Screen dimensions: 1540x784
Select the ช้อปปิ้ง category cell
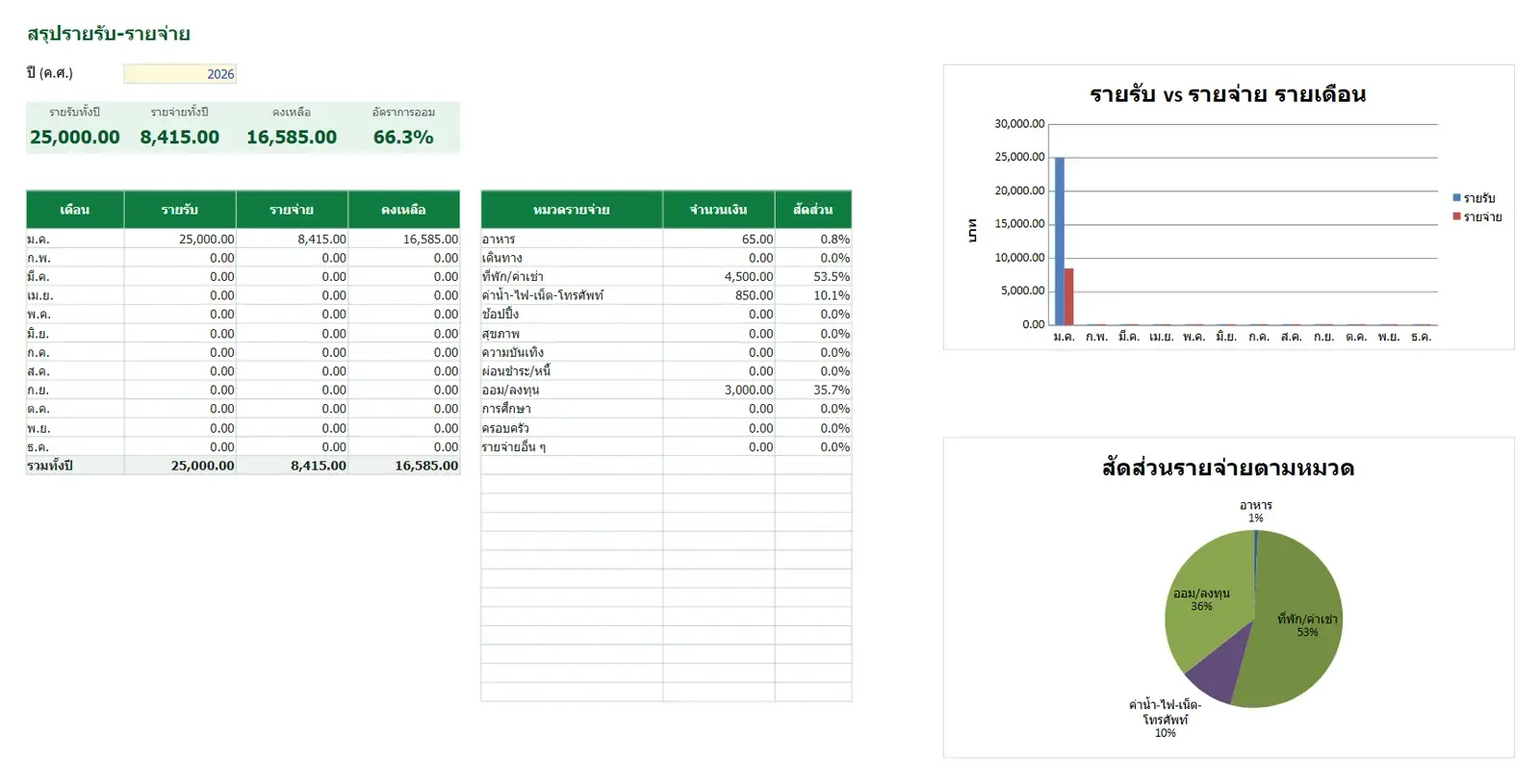572,315
